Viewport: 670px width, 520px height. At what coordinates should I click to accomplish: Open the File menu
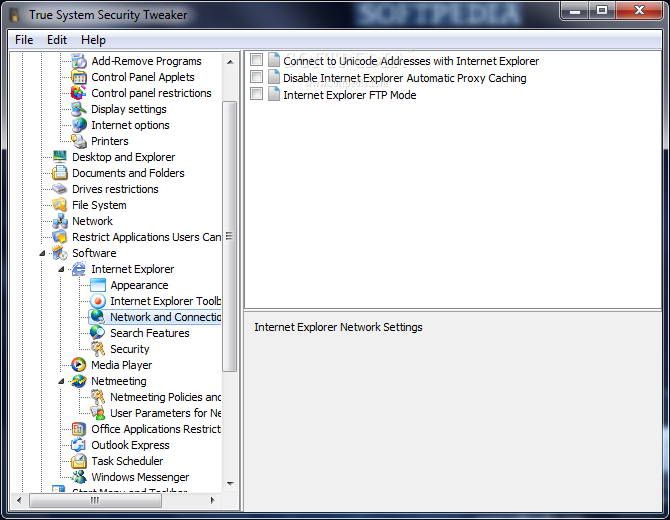24,40
